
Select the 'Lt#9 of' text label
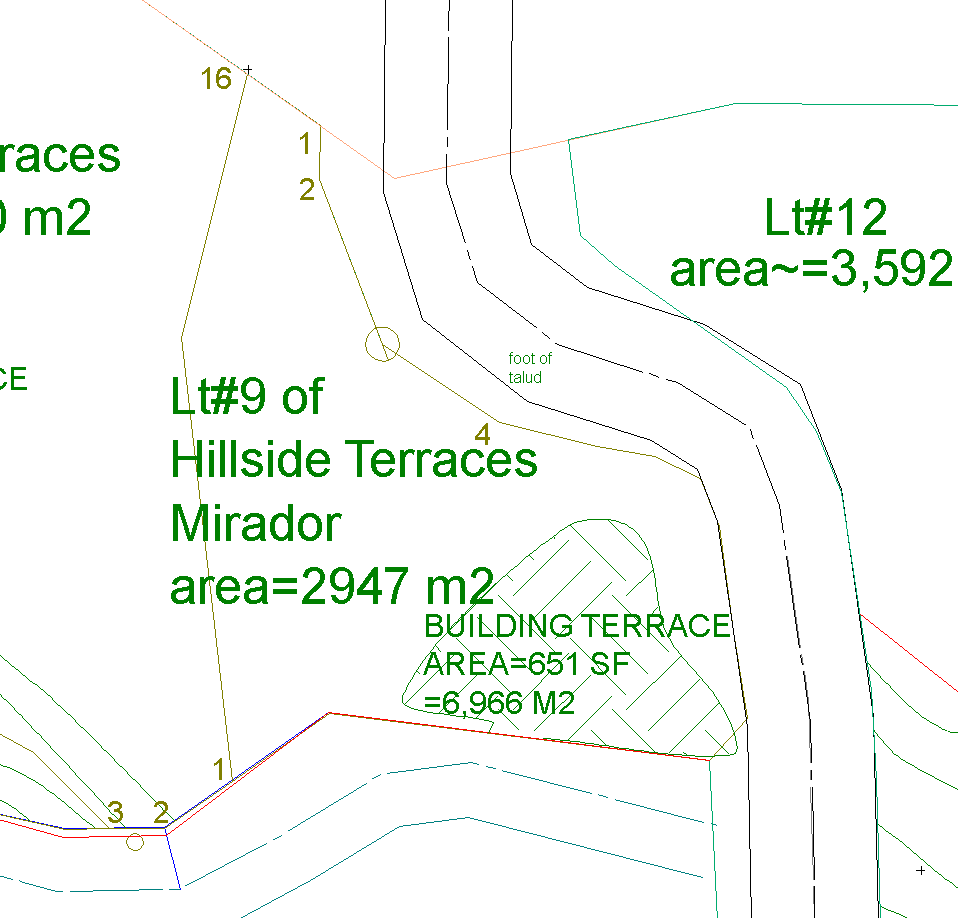246,397
